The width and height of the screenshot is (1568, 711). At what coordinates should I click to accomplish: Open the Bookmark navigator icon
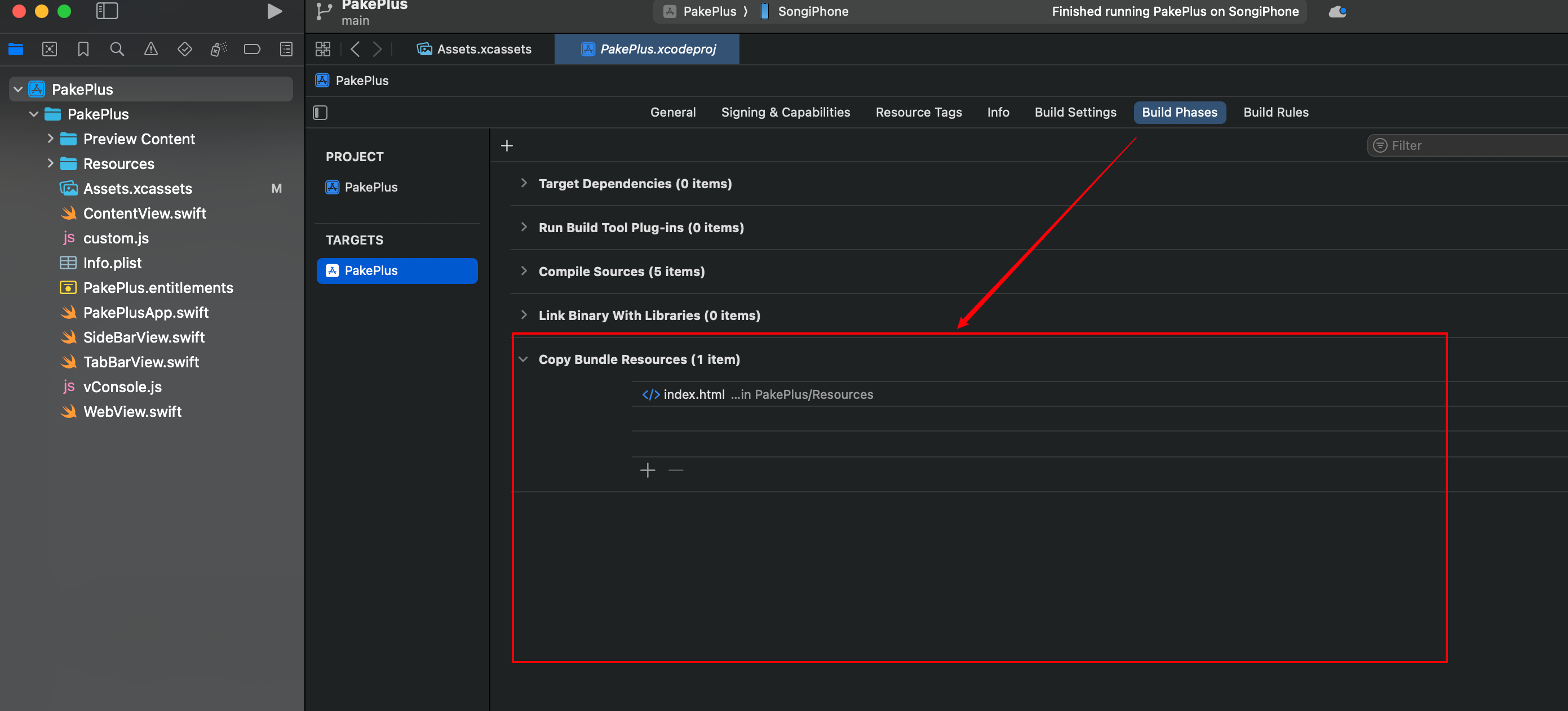[x=83, y=49]
